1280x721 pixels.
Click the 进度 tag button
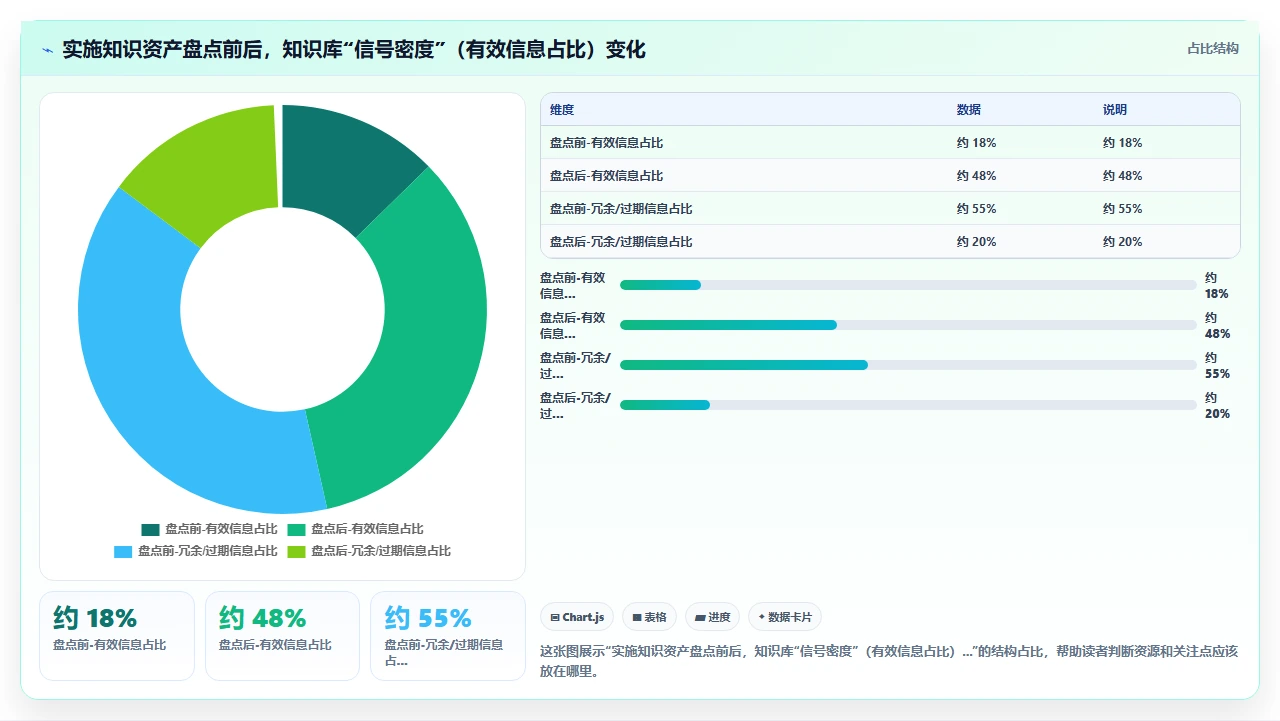tap(712, 617)
